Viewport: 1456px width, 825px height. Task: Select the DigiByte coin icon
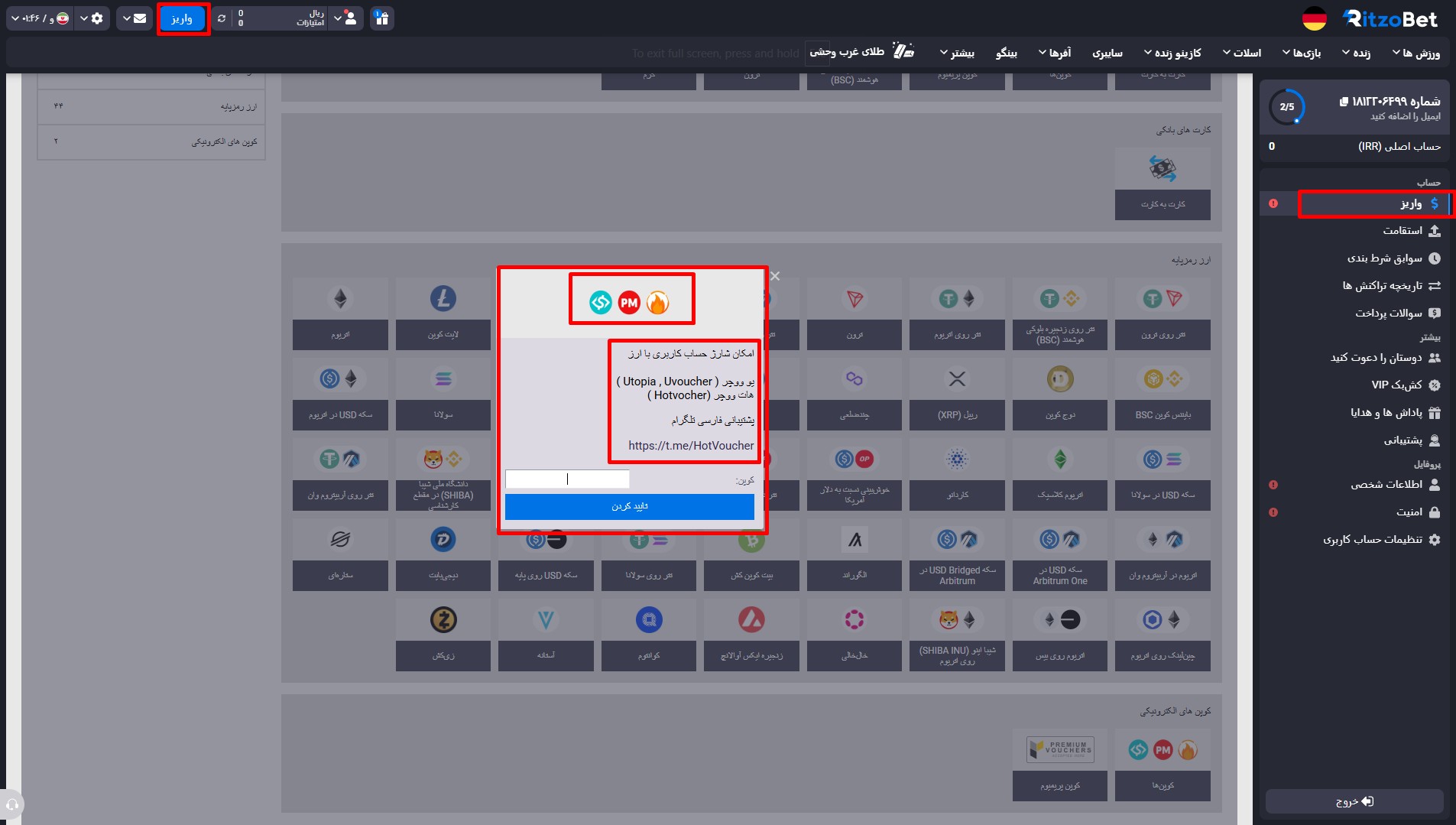(443, 539)
